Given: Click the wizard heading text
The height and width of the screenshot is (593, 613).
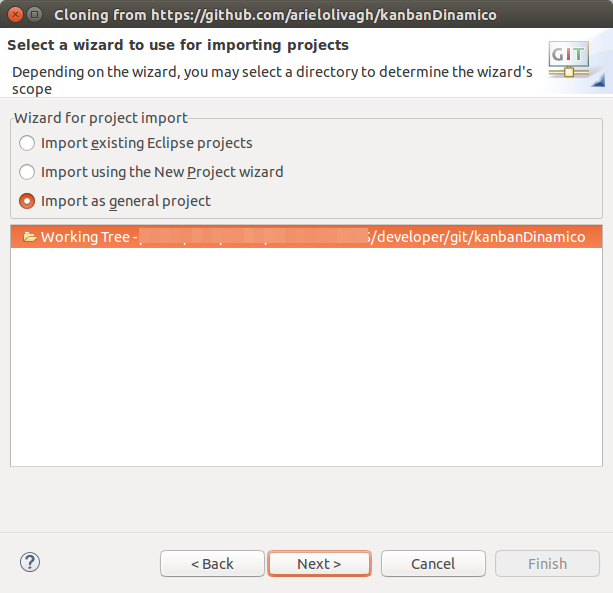Looking at the screenshot, I should click(x=178, y=45).
